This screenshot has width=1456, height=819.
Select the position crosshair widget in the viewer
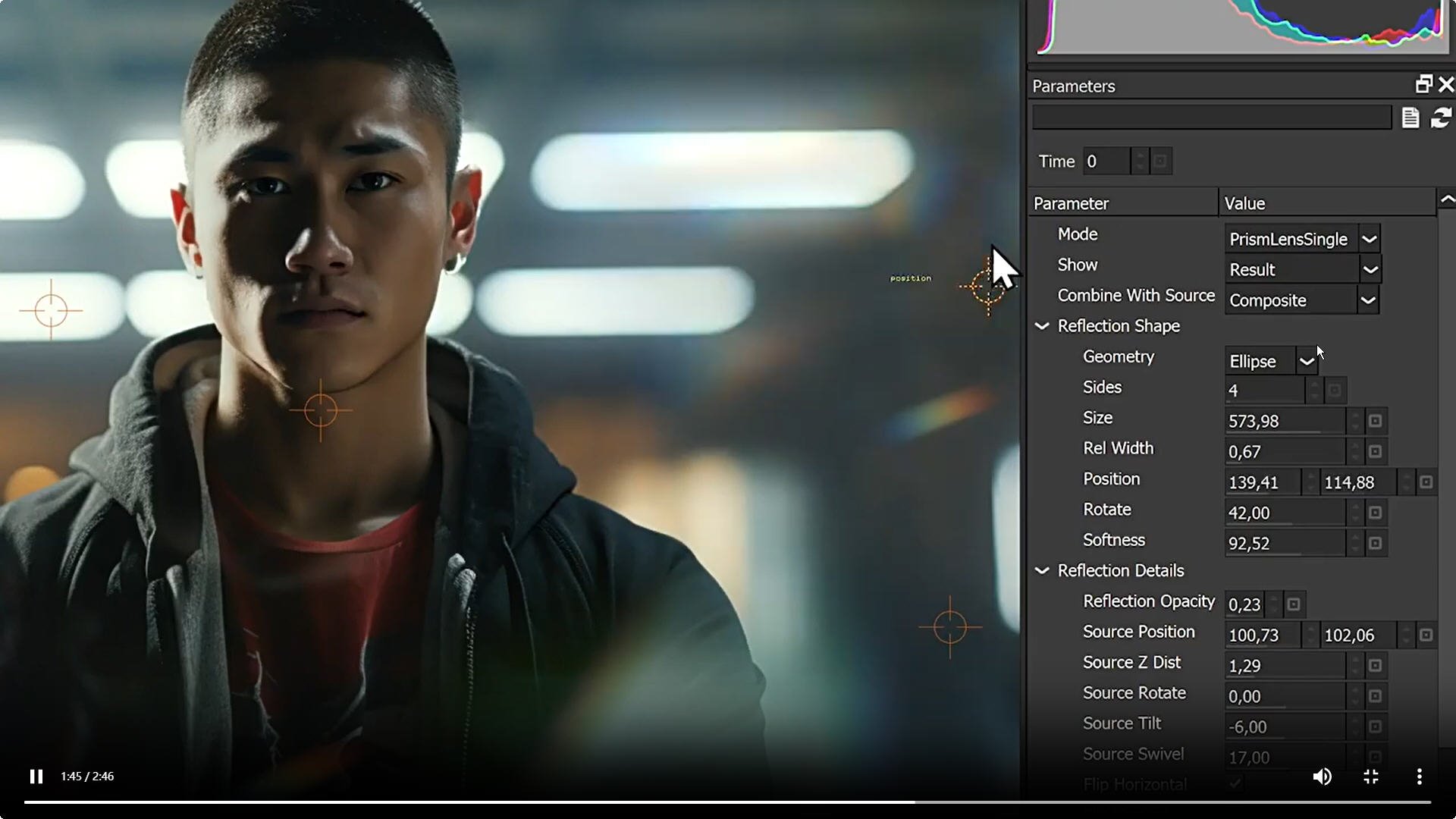point(987,287)
